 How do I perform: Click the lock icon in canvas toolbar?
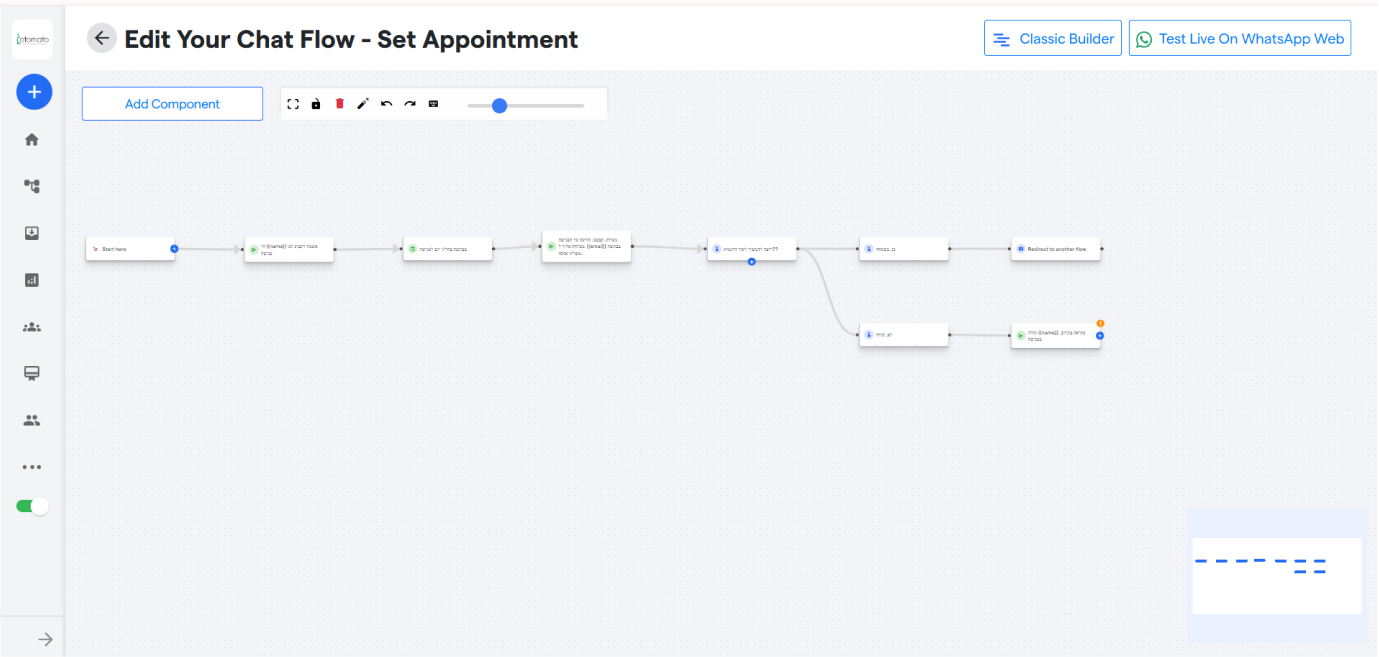pyautogui.click(x=316, y=104)
